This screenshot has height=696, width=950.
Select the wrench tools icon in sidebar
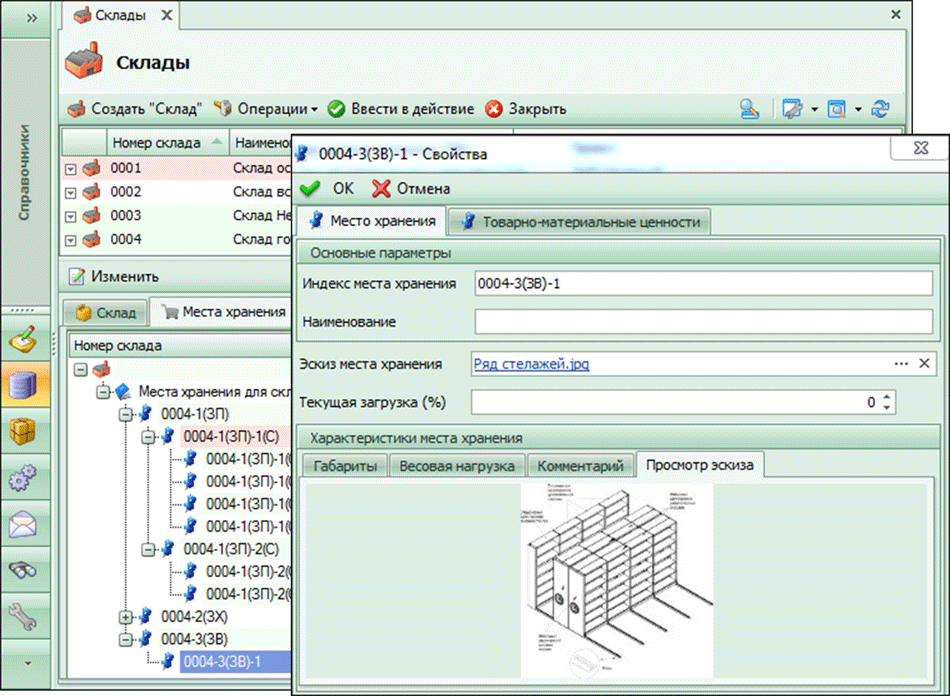[24, 617]
